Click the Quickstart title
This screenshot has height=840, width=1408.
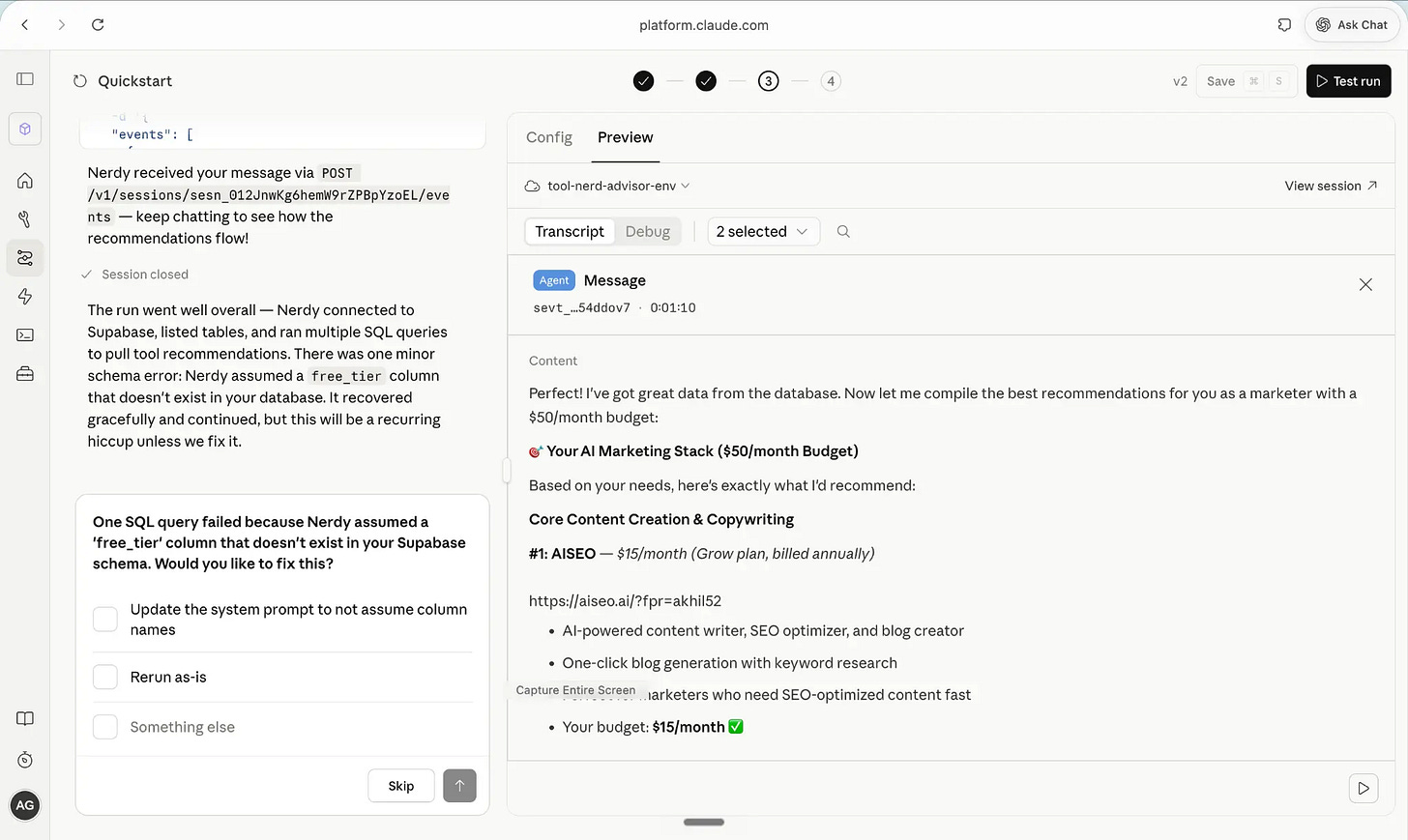pyautogui.click(x=135, y=81)
